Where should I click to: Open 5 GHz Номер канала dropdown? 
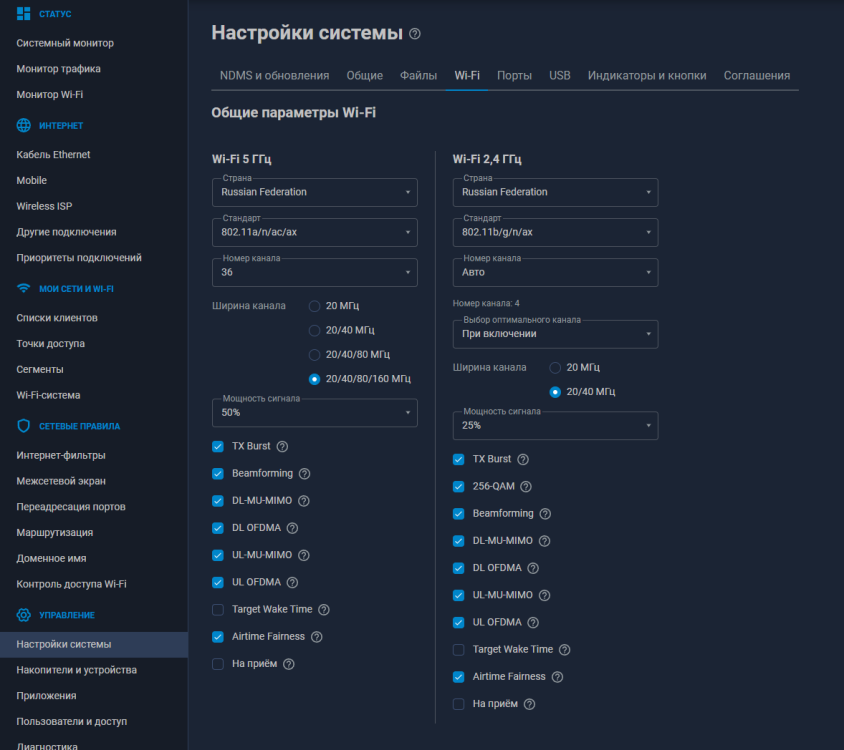click(314, 272)
